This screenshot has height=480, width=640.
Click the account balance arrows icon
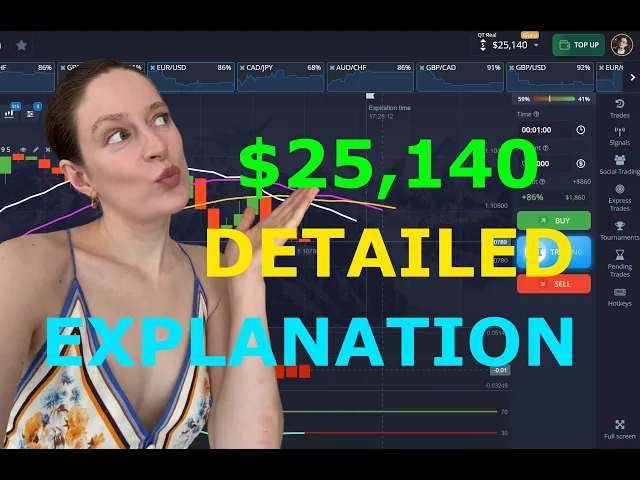[x=483, y=45]
